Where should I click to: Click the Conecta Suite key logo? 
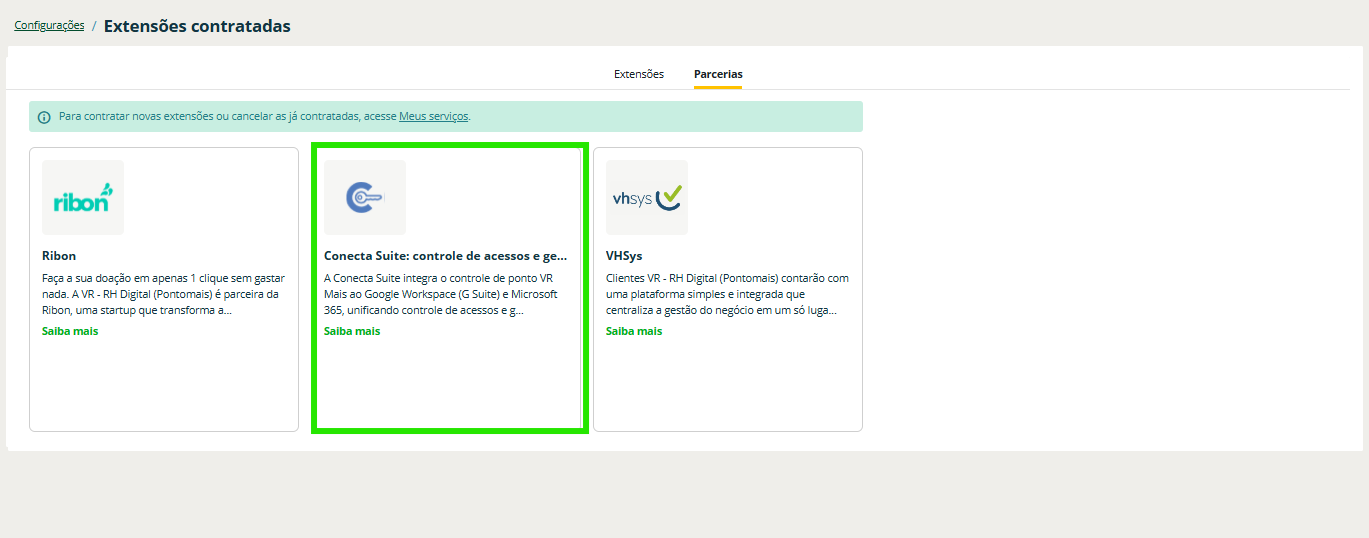[365, 198]
